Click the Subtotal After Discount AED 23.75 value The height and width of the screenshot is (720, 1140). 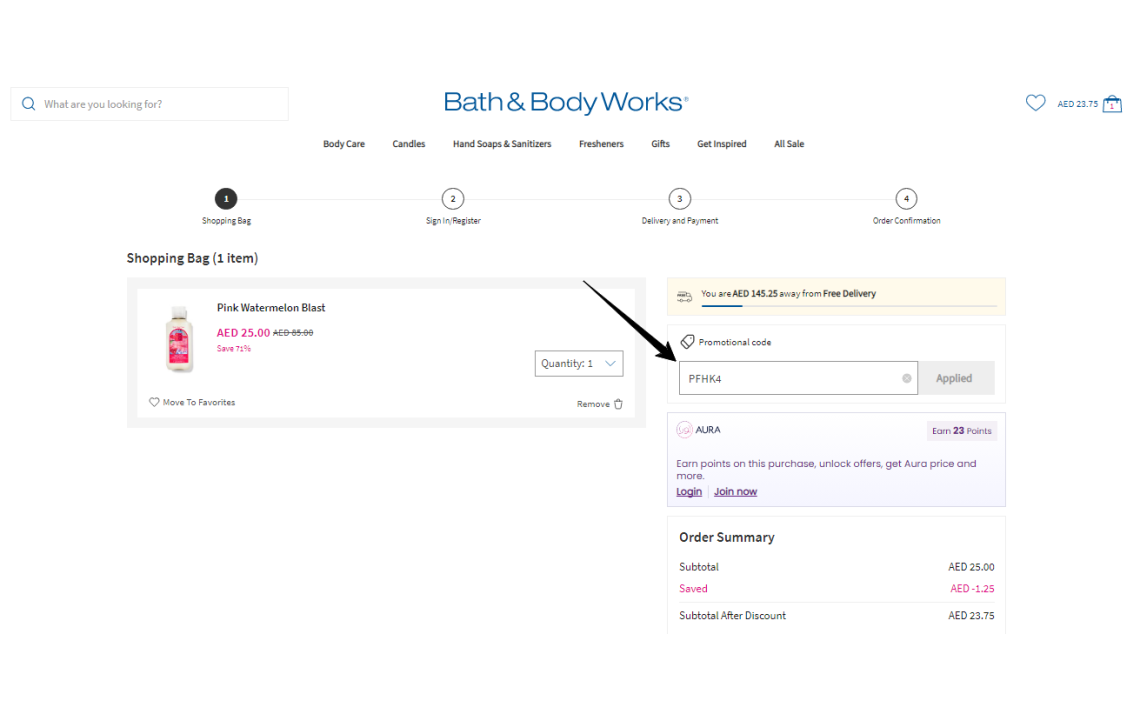coord(971,615)
